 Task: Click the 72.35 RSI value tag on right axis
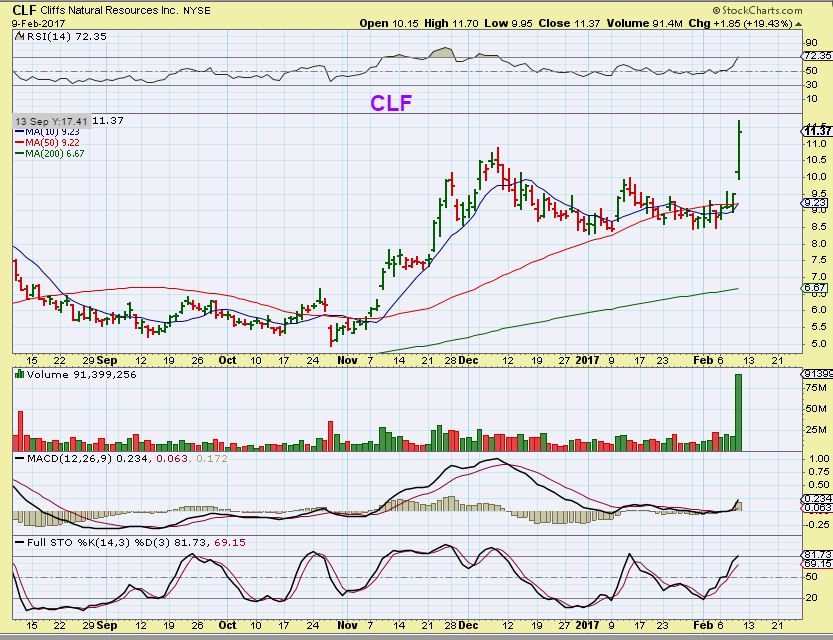(x=817, y=55)
